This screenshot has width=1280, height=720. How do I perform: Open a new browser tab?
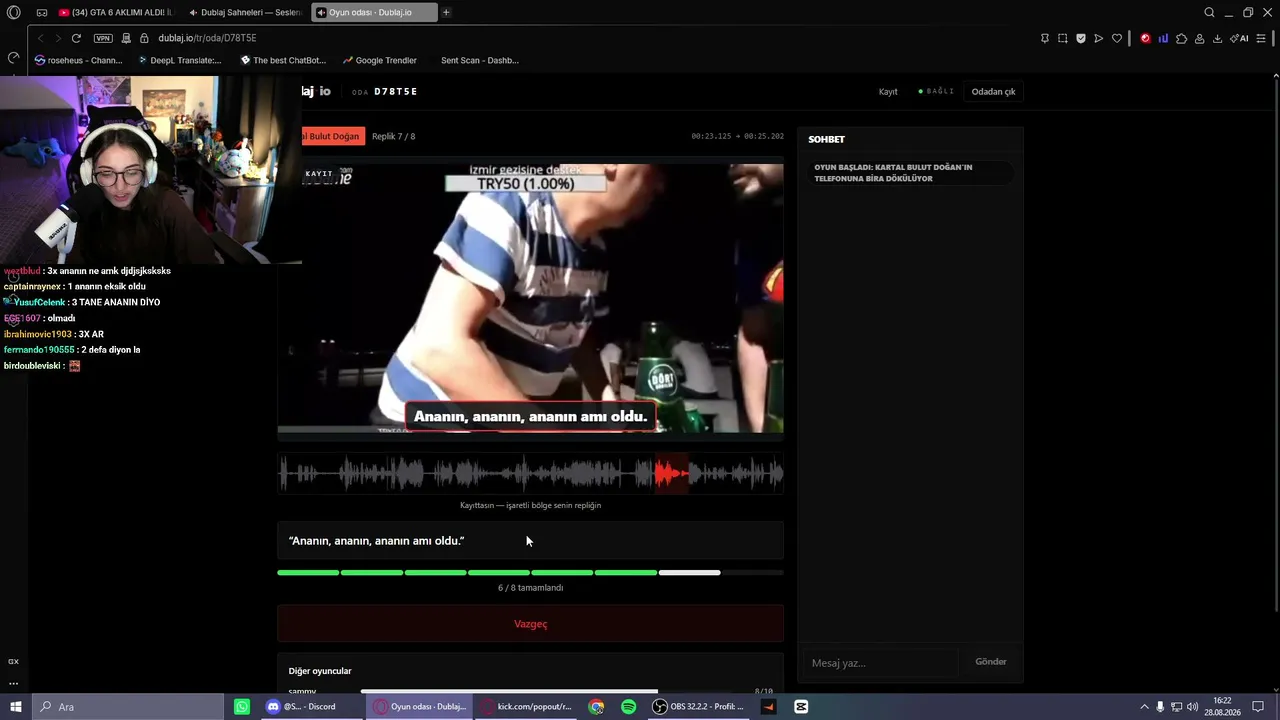446,13
